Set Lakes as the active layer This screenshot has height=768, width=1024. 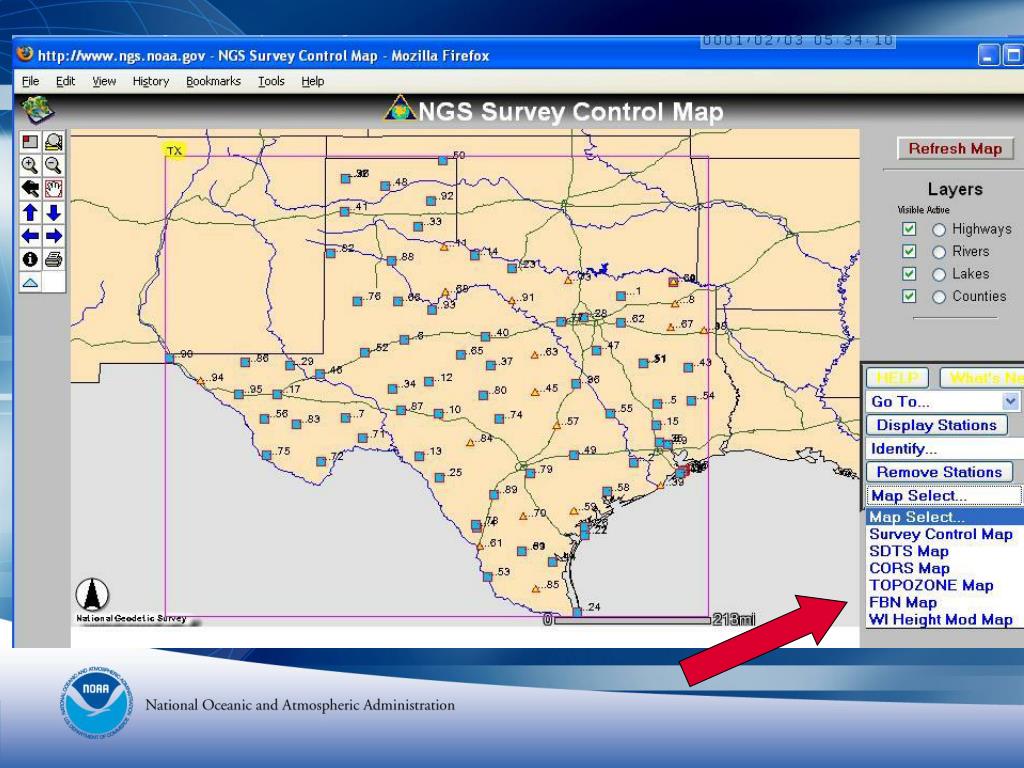939,274
